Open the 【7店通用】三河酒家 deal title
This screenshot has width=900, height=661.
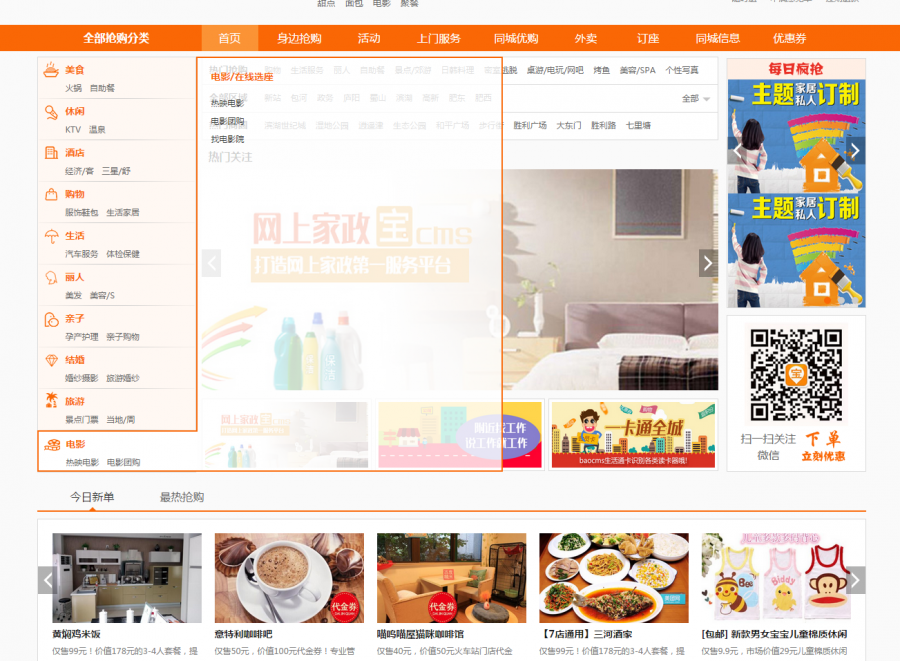pos(585,634)
